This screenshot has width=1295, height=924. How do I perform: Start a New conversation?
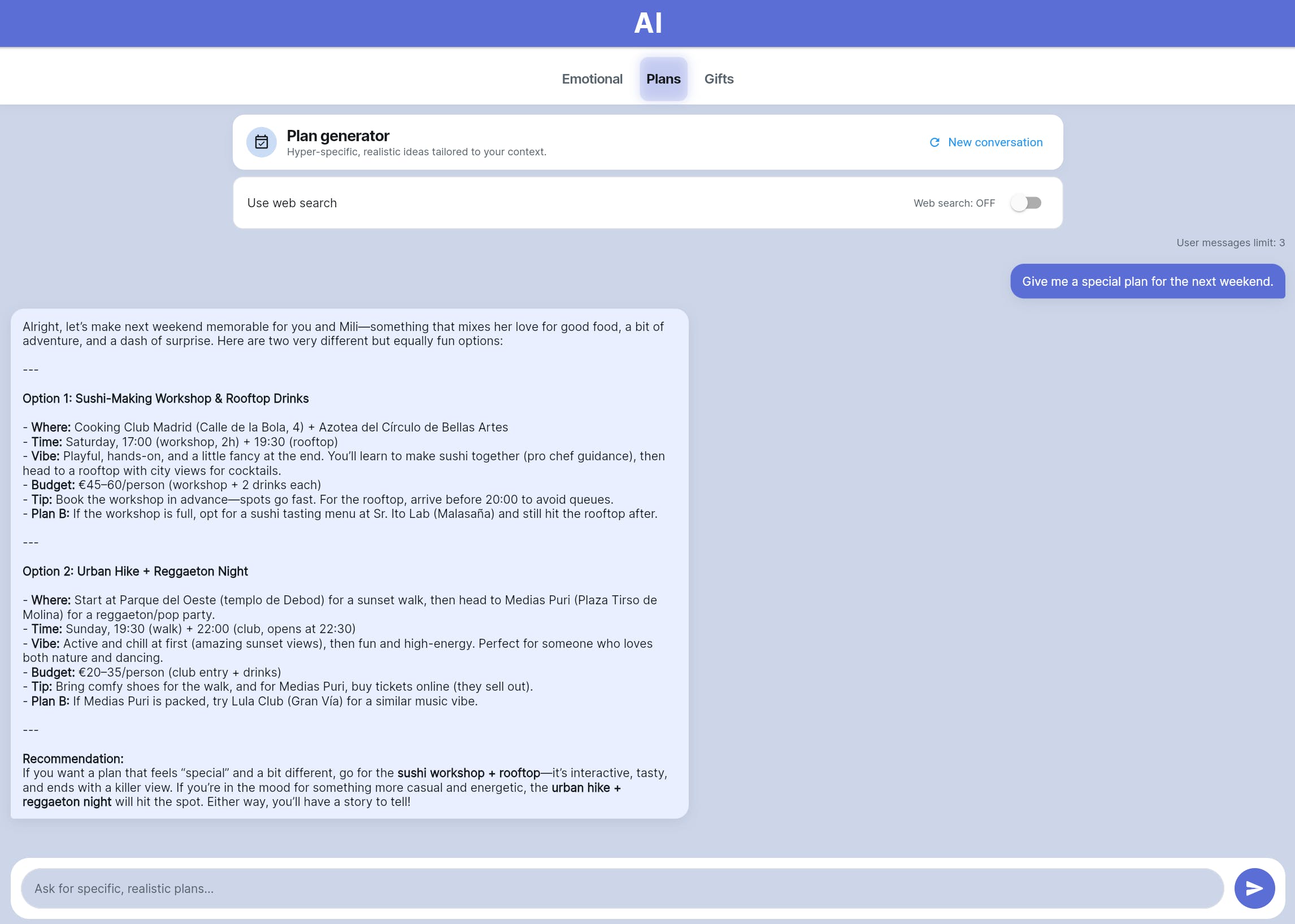tap(986, 142)
